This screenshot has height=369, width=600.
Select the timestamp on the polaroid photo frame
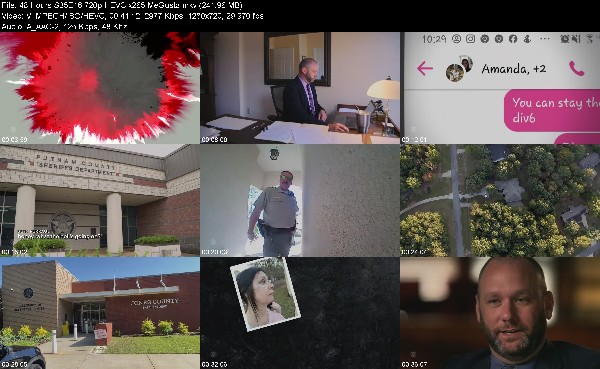pyautogui.click(x=214, y=364)
